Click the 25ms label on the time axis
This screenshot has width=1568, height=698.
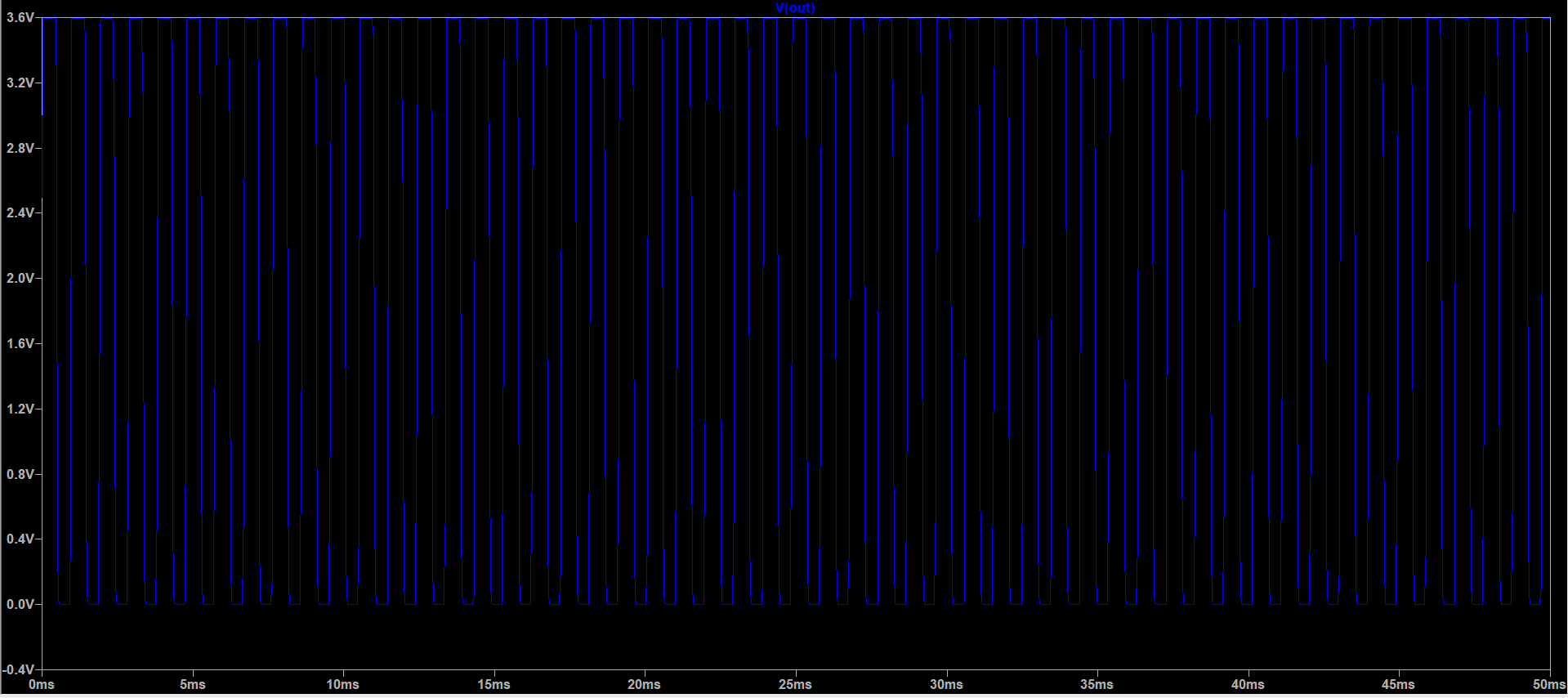tap(795, 685)
